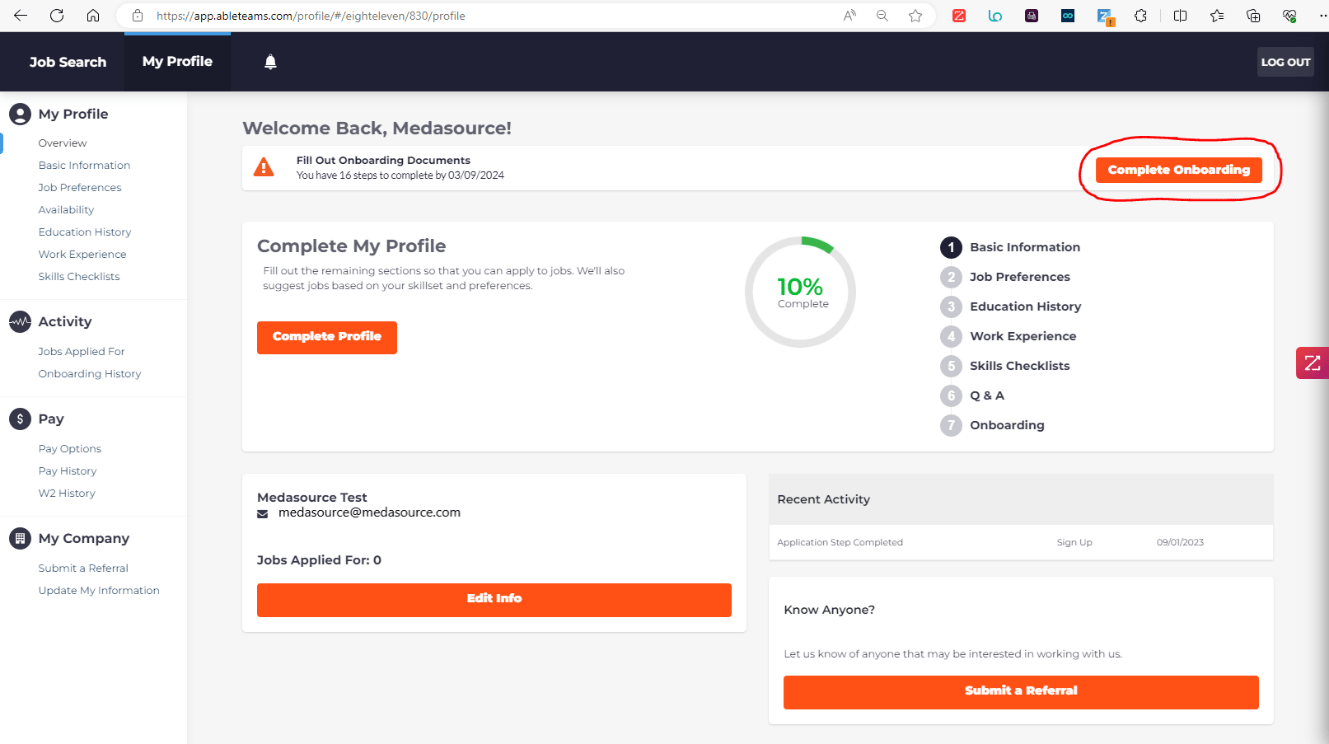
Task: Click the favorite star icon in address bar
Action: 915,16
